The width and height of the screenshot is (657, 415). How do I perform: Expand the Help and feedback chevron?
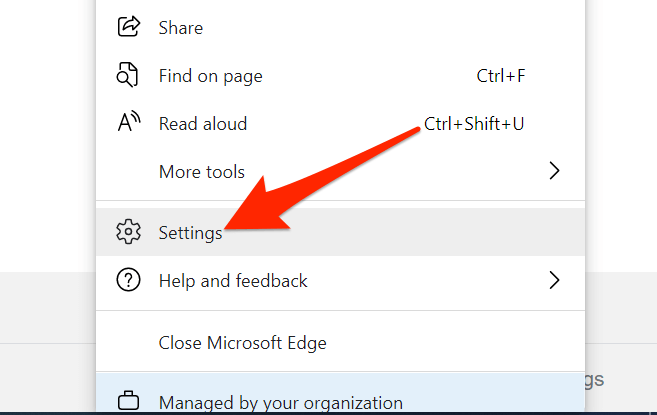coord(555,281)
